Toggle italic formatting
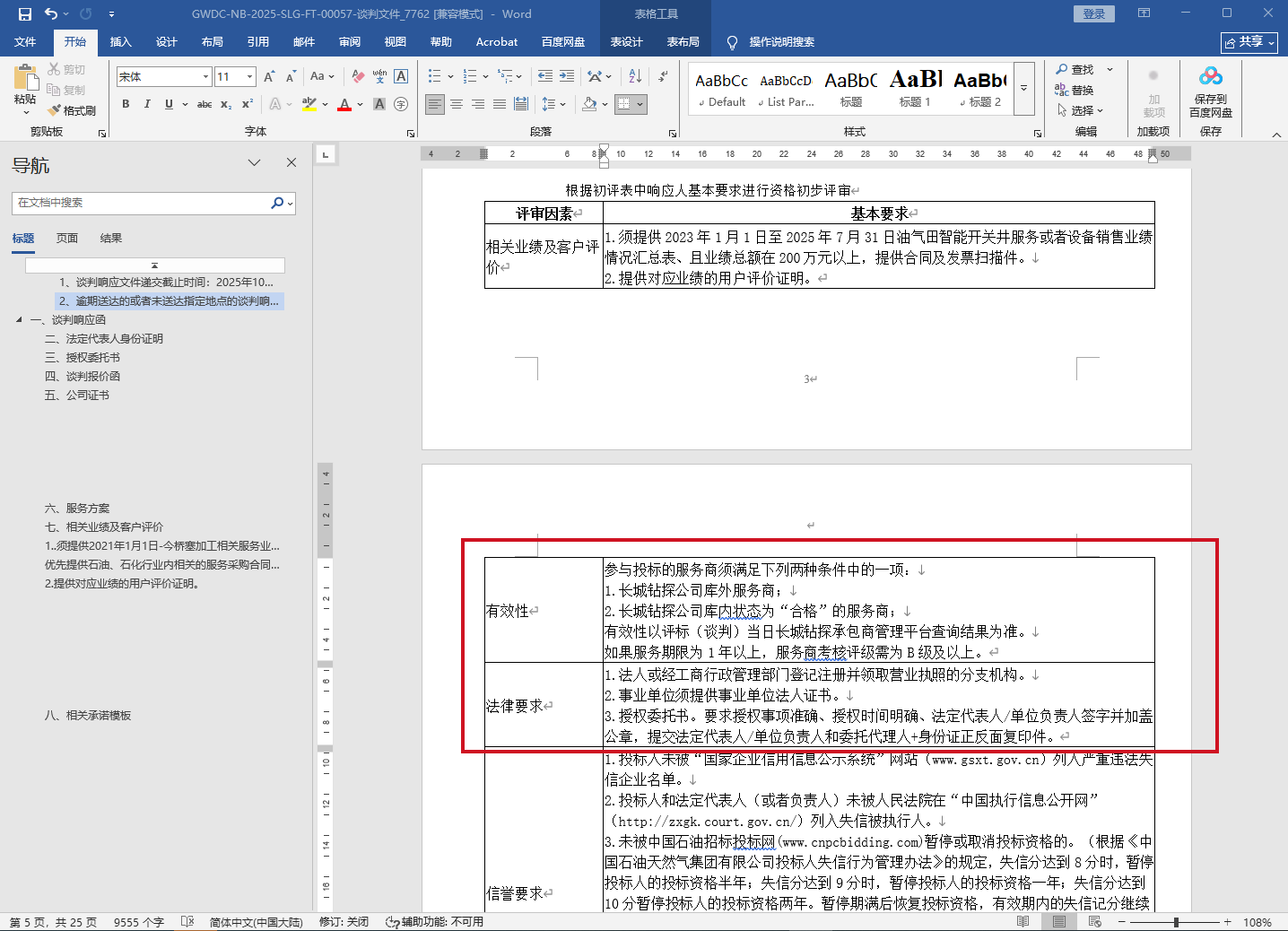 click(x=147, y=104)
